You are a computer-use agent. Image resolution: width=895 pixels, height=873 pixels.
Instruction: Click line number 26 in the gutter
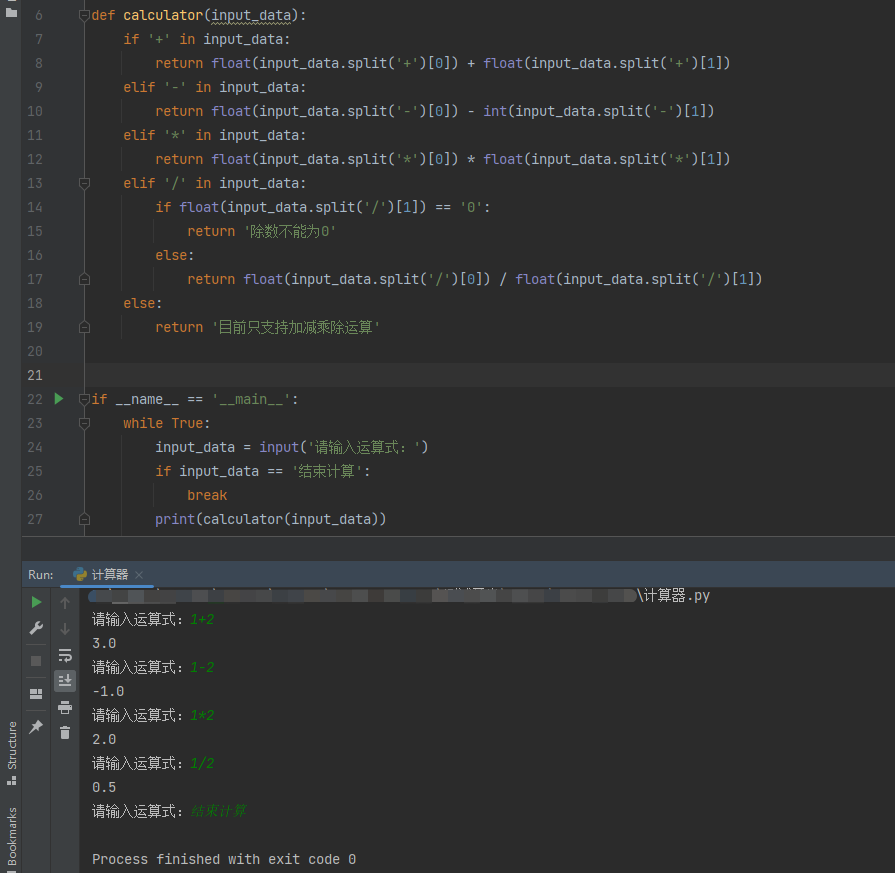click(x=35, y=495)
